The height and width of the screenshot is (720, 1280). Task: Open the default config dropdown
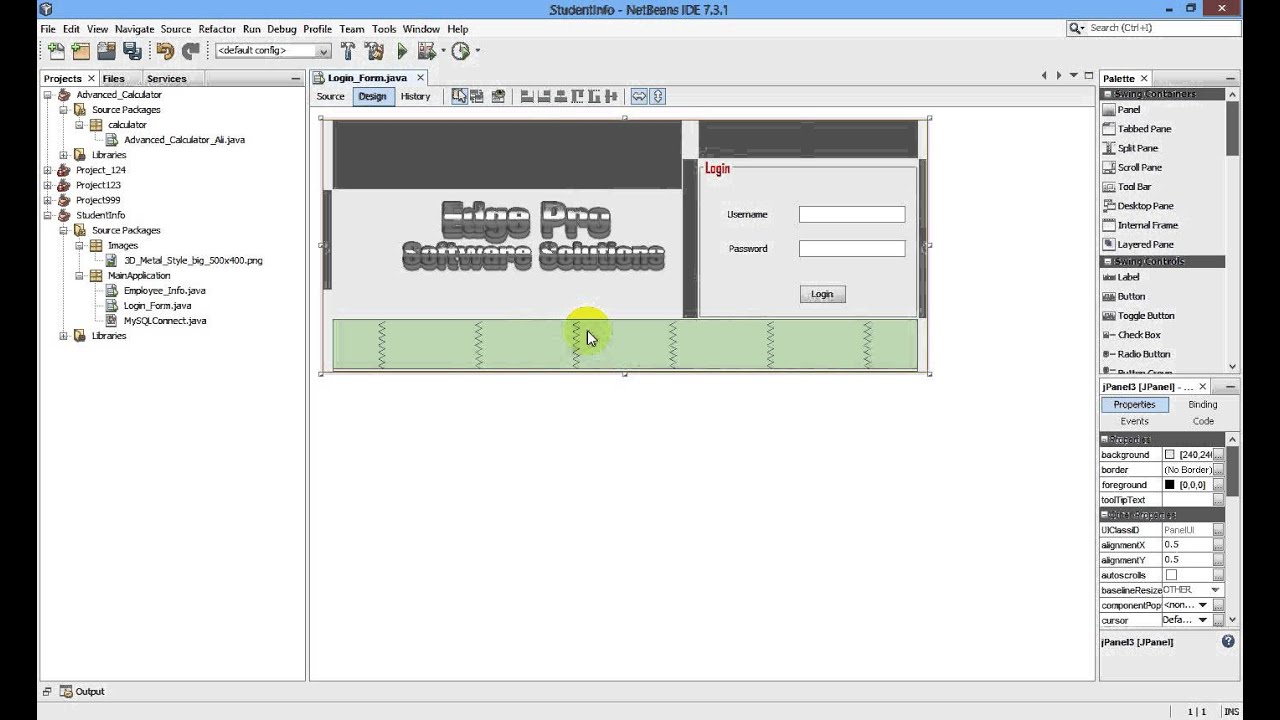click(322, 50)
